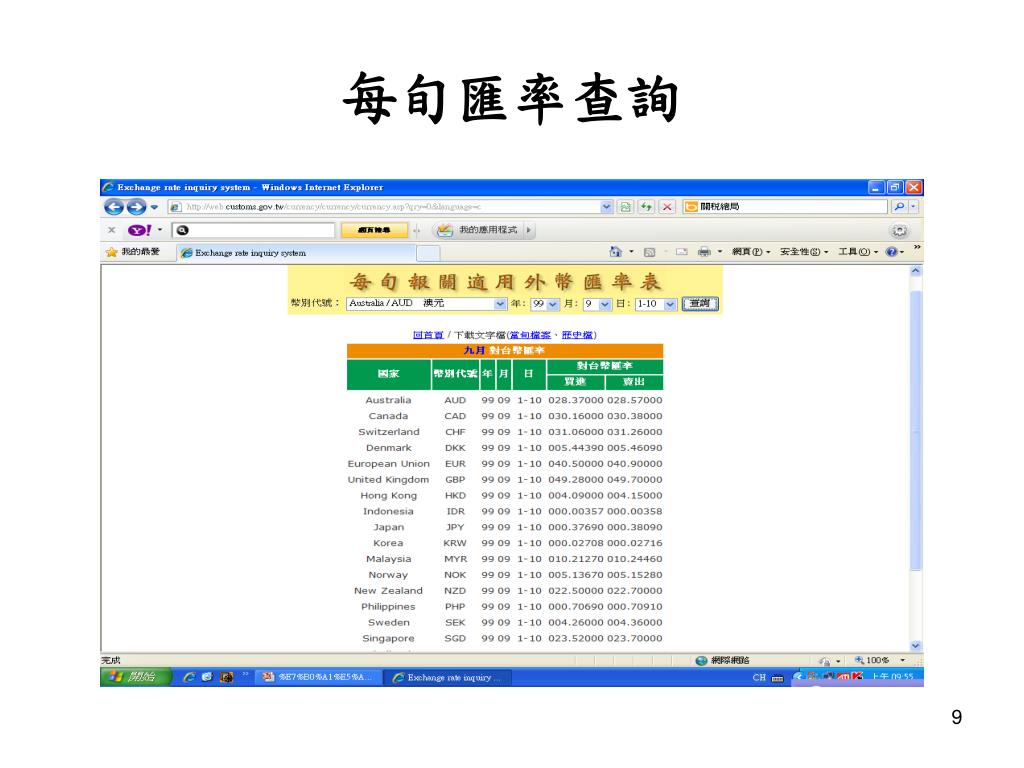Expand command bar overflow chevron
Image resolution: width=1024 pixels, height=768 pixels.
(917, 248)
